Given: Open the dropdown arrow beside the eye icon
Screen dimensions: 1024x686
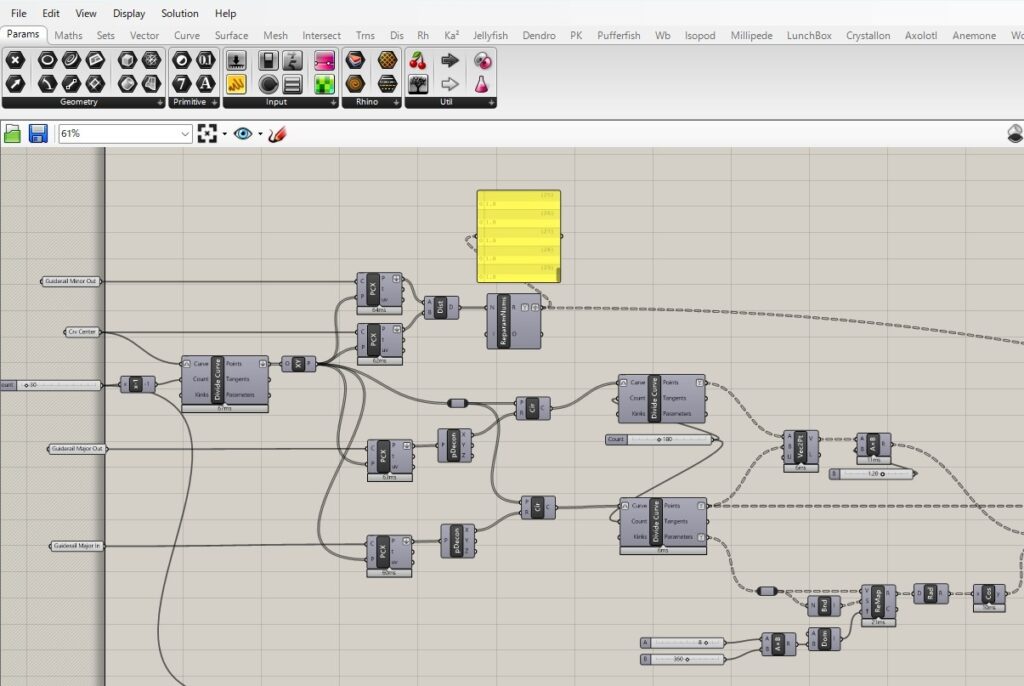Looking at the screenshot, I should tap(260, 134).
